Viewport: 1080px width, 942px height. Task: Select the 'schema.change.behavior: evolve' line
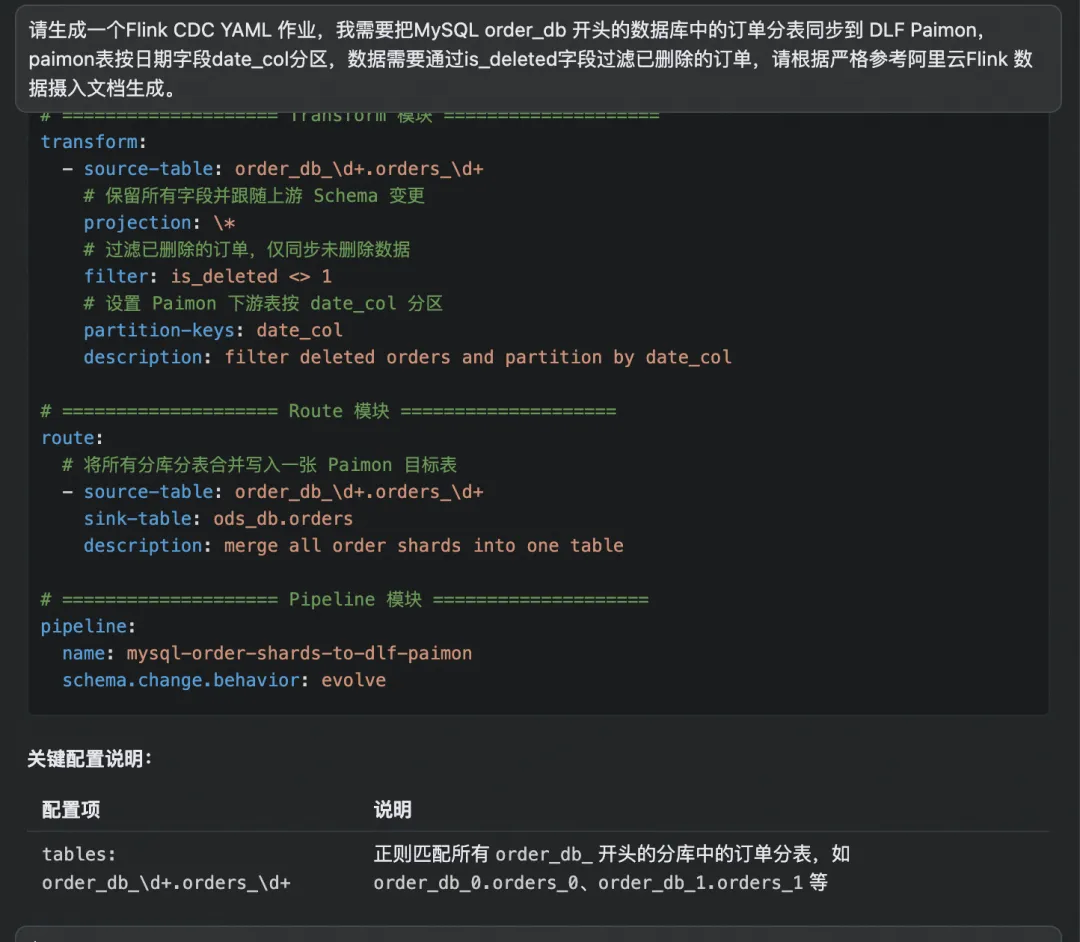click(x=224, y=680)
